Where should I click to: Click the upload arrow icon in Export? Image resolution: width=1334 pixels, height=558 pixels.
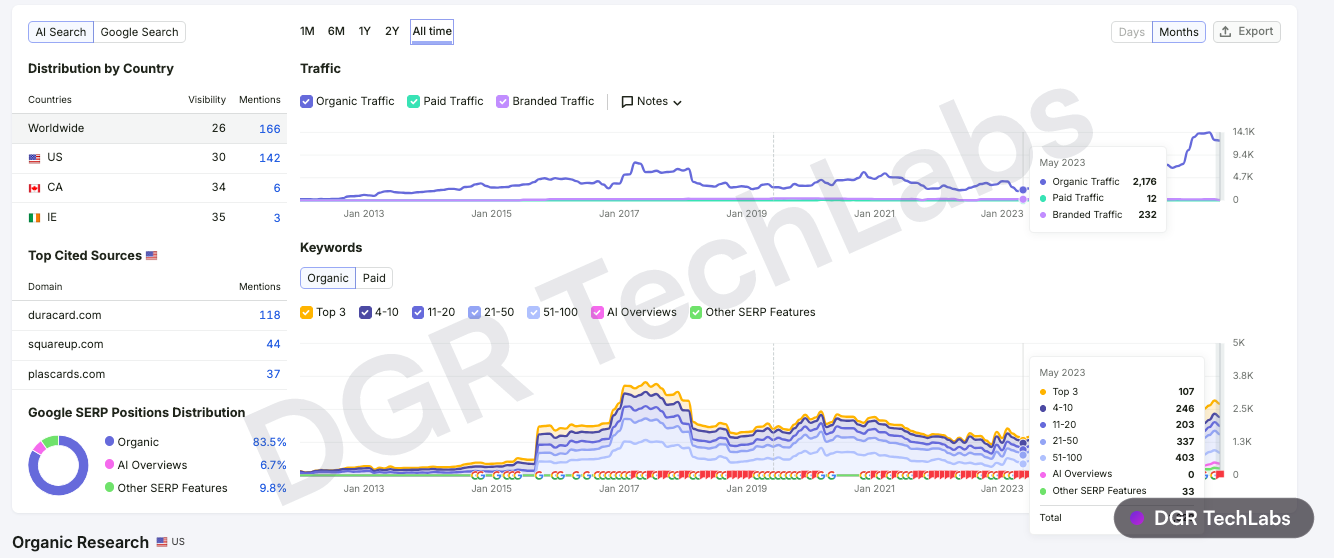click(x=1226, y=32)
